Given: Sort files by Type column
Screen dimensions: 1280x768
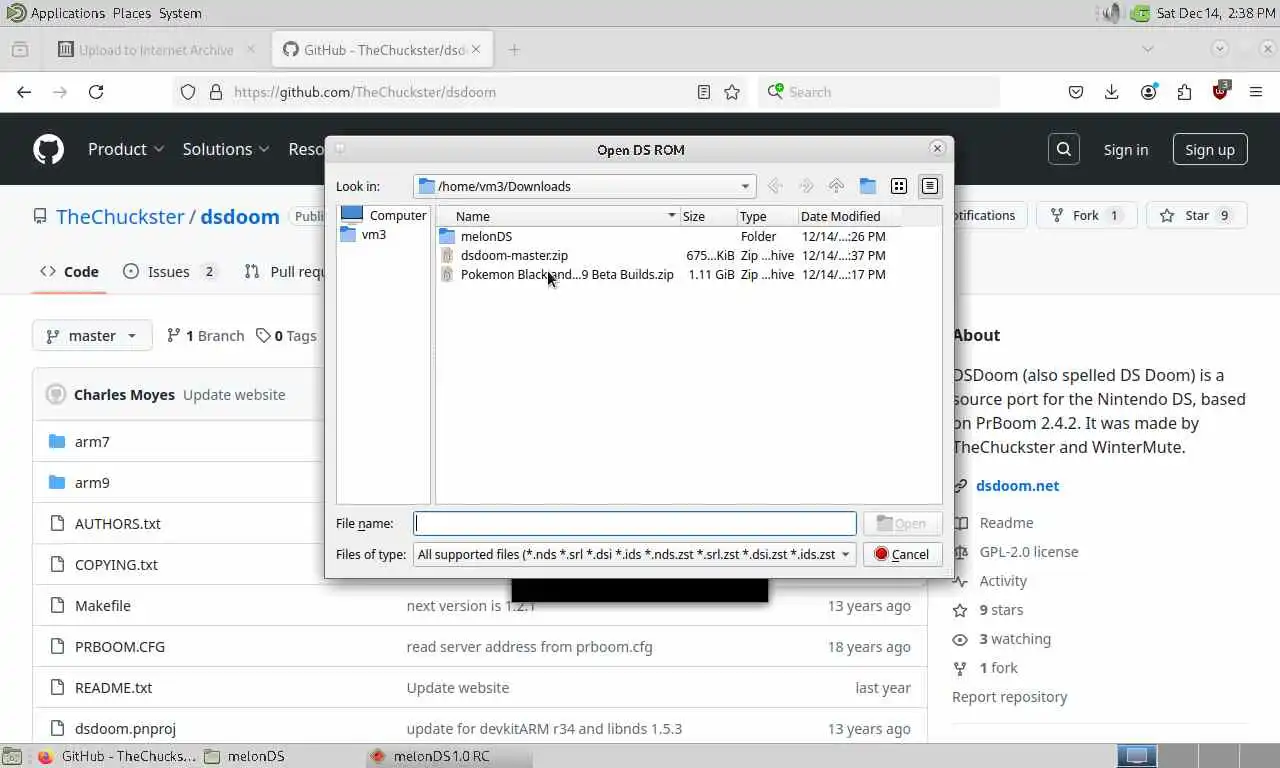Looking at the screenshot, I should 767,216.
